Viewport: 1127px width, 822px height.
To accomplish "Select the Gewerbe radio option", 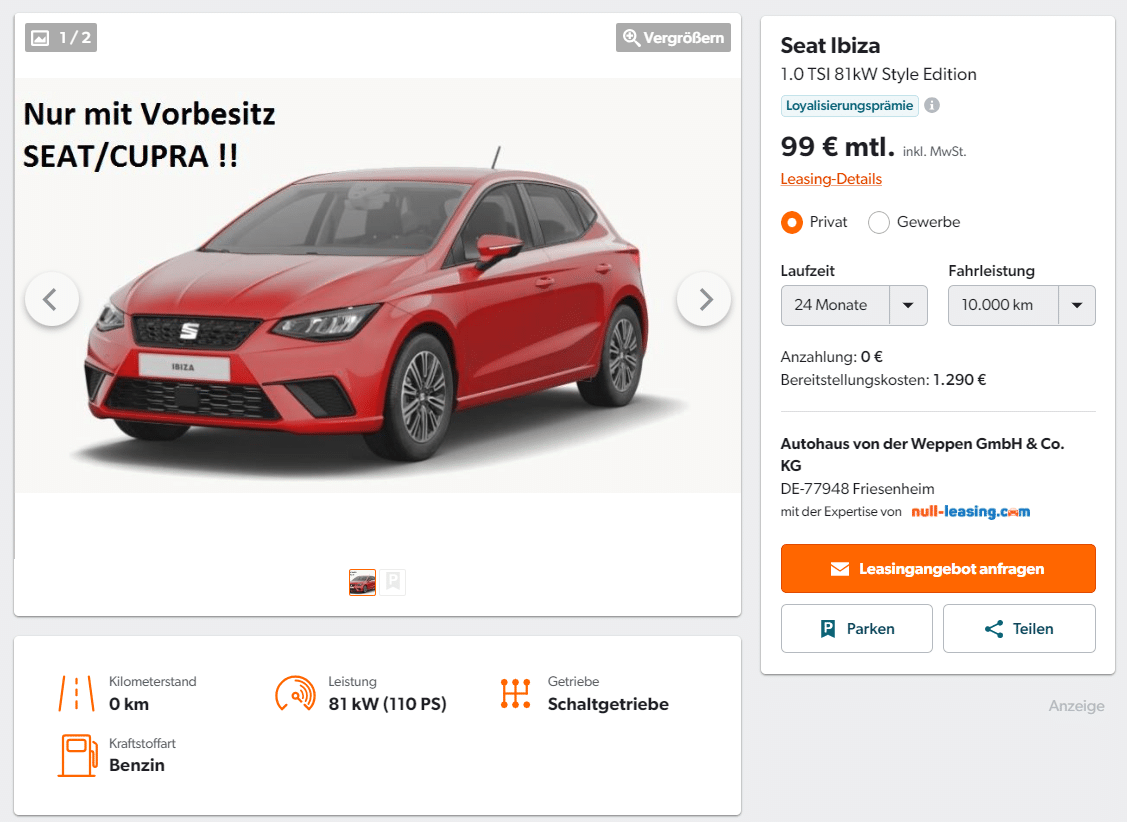I will click(x=878, y=223).
